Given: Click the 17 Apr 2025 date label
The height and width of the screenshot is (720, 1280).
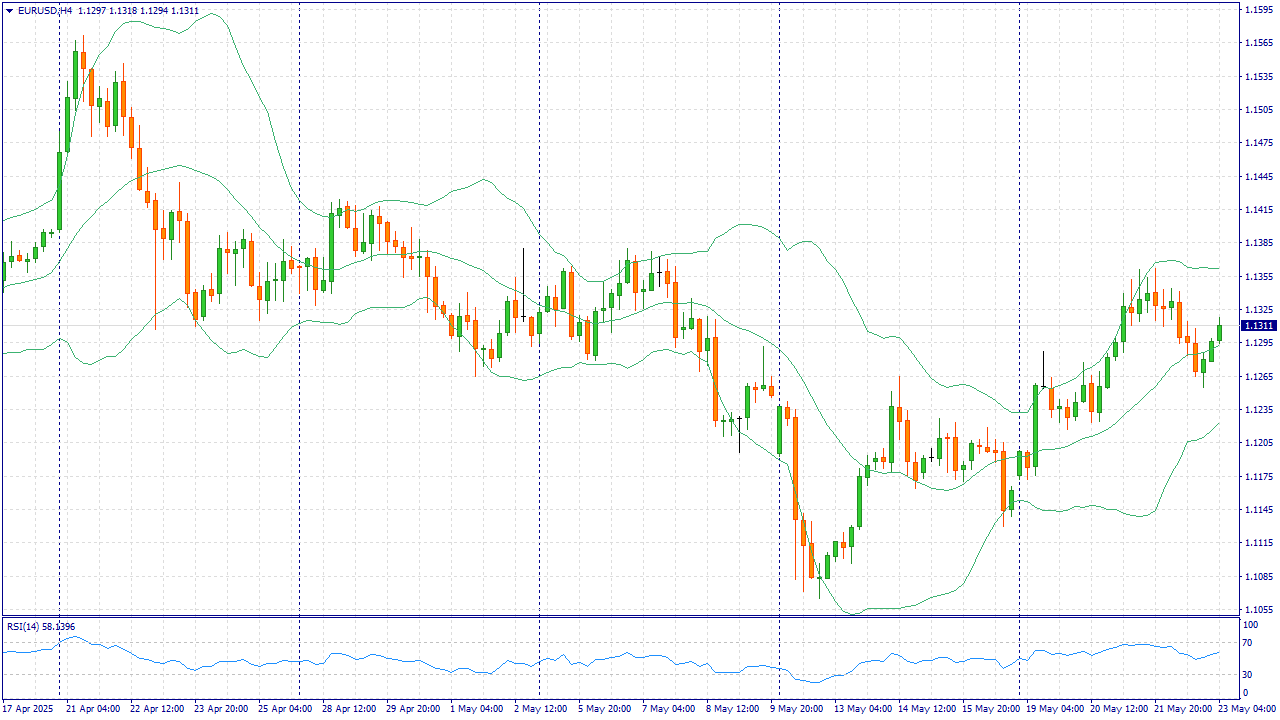Looking at the screenshot, I should tap(27, 708).
